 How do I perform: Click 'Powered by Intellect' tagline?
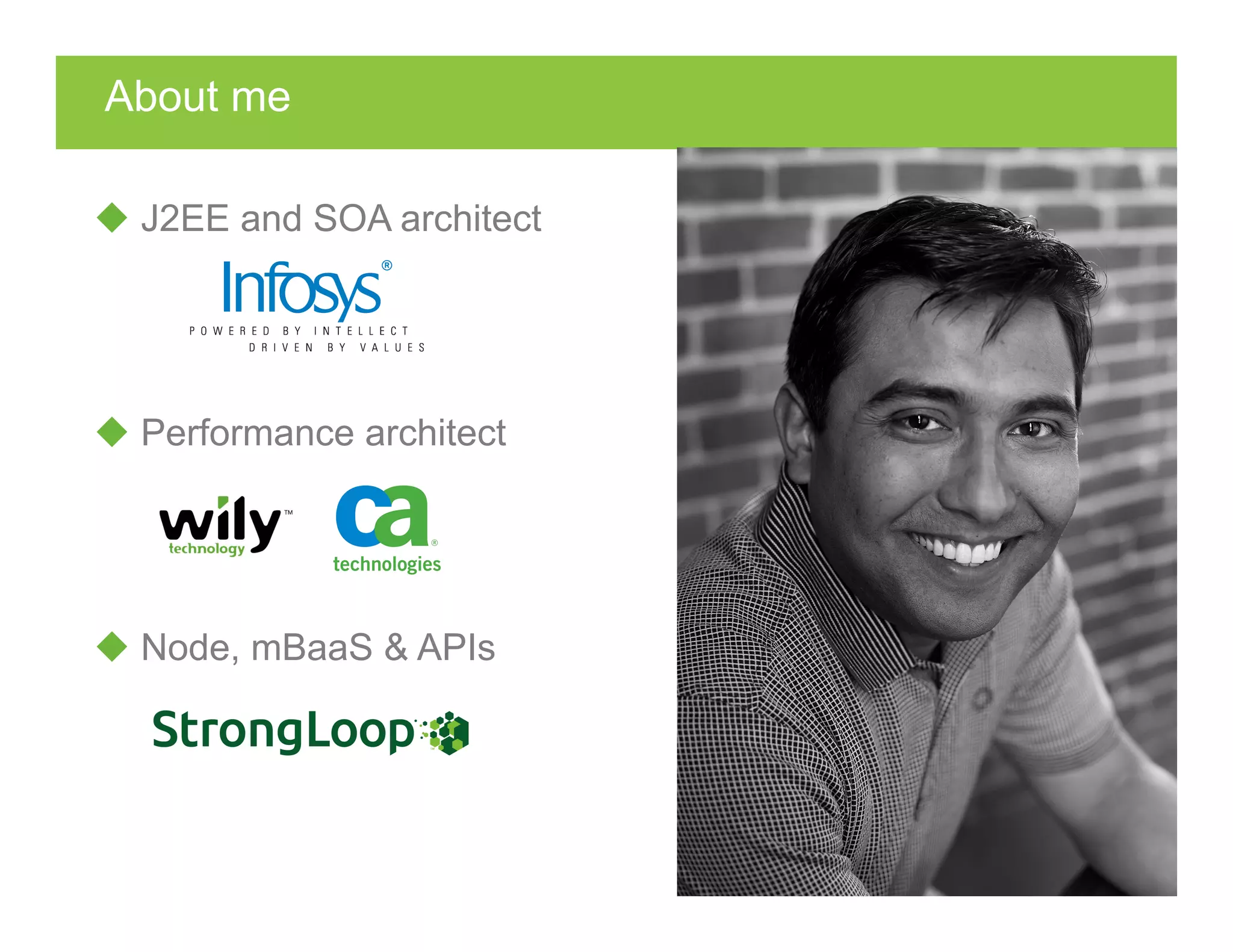pyautogui.click(x=299, y=331)
